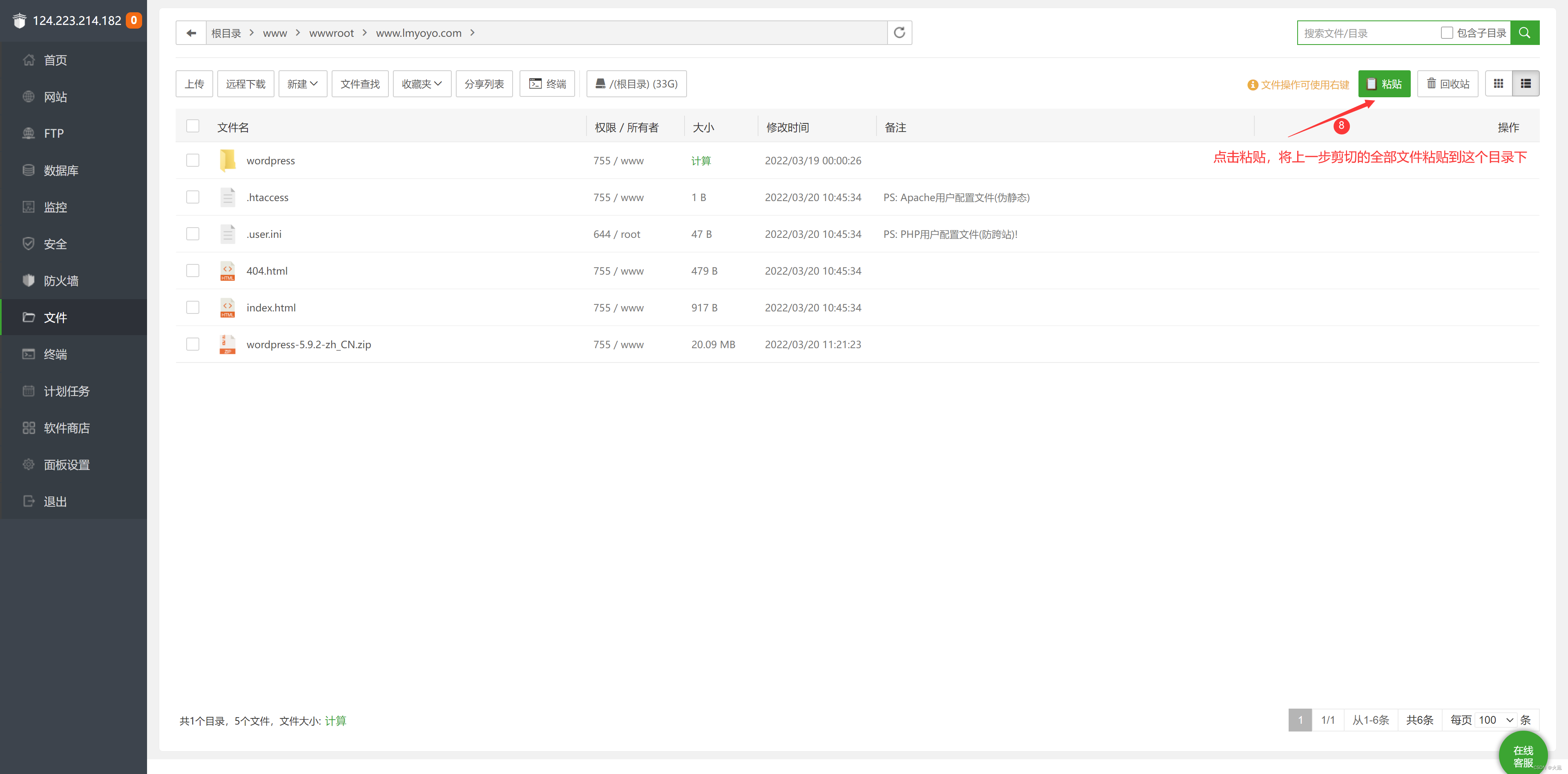
Task: Navigate to 根目录 in the path bar
Action: click(226, 33)
